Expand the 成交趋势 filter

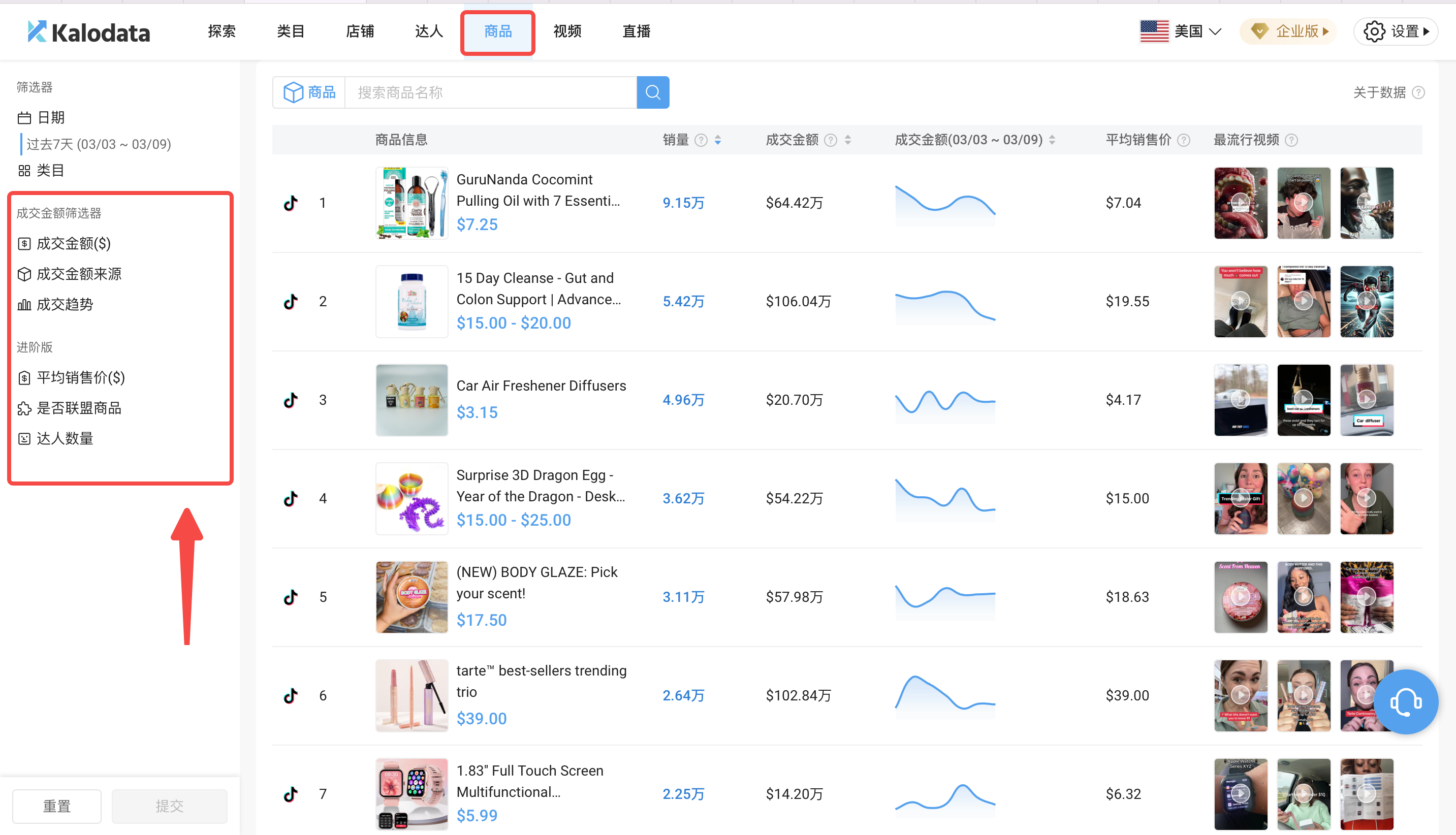tap(55, 305)
